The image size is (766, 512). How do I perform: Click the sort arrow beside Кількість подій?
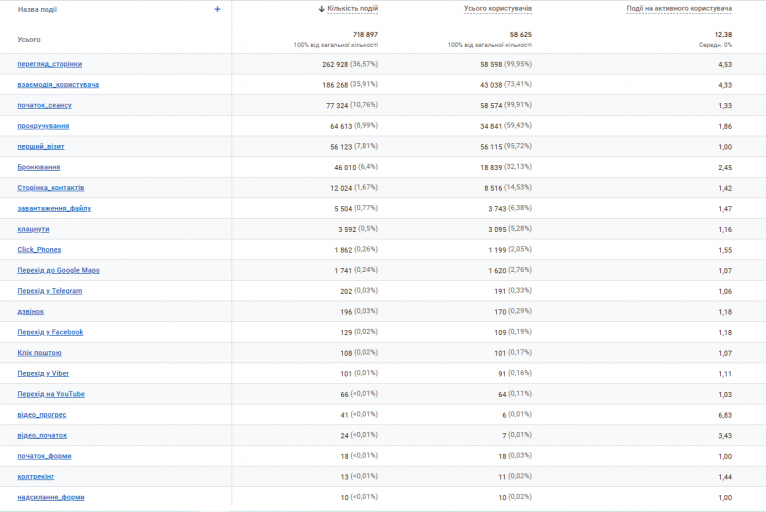pyautogui.click(x=321, y=9)
